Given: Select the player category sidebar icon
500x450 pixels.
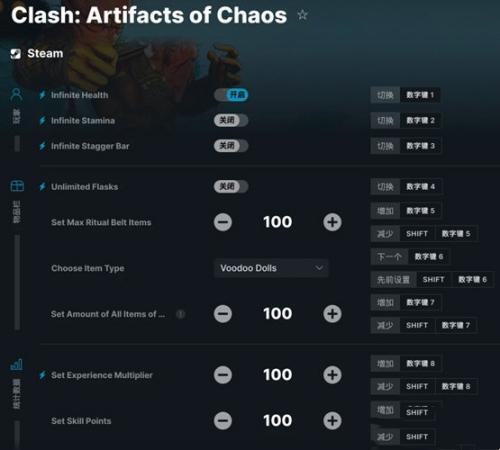Looking at the screenshot, I should [17, 95].
